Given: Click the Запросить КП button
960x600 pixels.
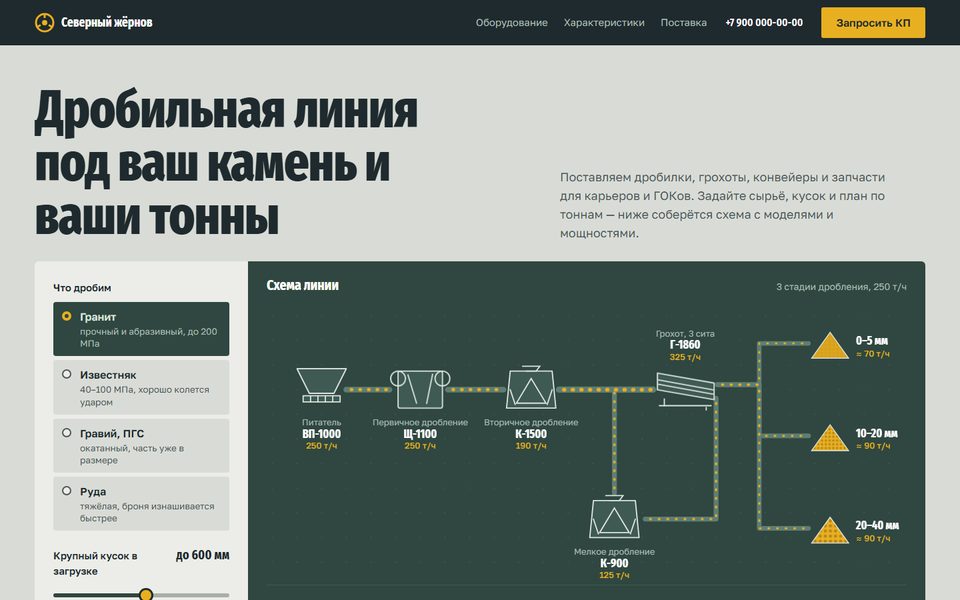Looking at the screenshot, I should pos(873,23).
